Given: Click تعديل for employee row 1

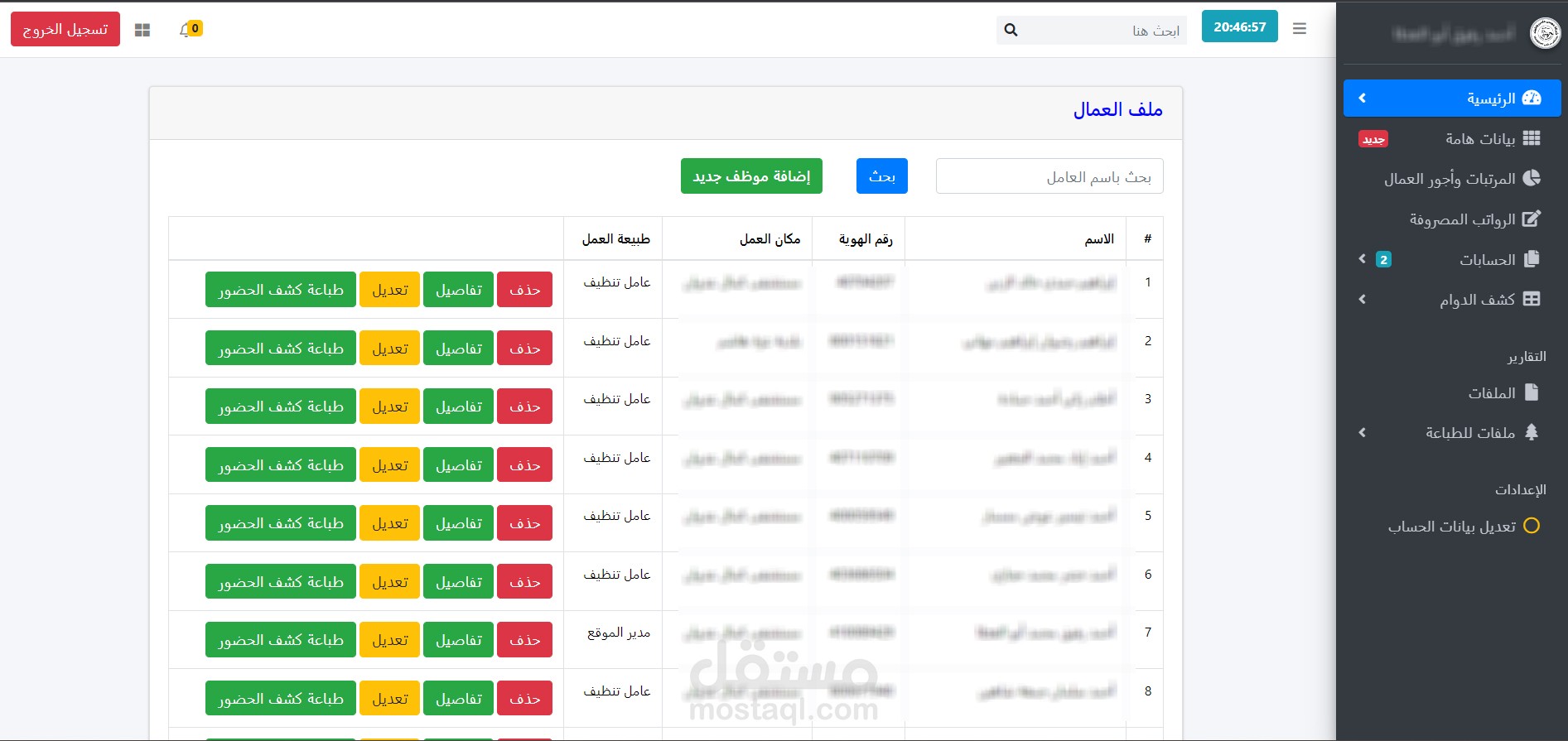Looking at the screenshot, I should pos(389,290).
